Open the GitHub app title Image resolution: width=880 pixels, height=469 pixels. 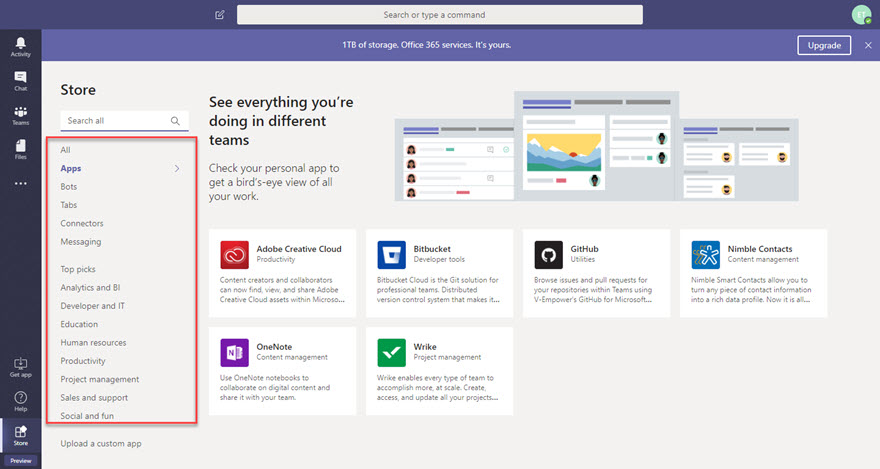pyautogui.click(x=584, y=249)
